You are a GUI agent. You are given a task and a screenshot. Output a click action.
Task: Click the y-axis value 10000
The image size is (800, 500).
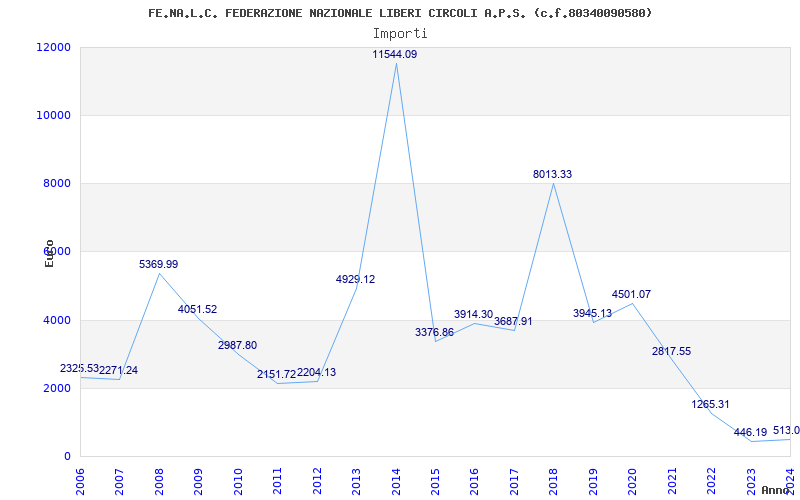point(53,115)
